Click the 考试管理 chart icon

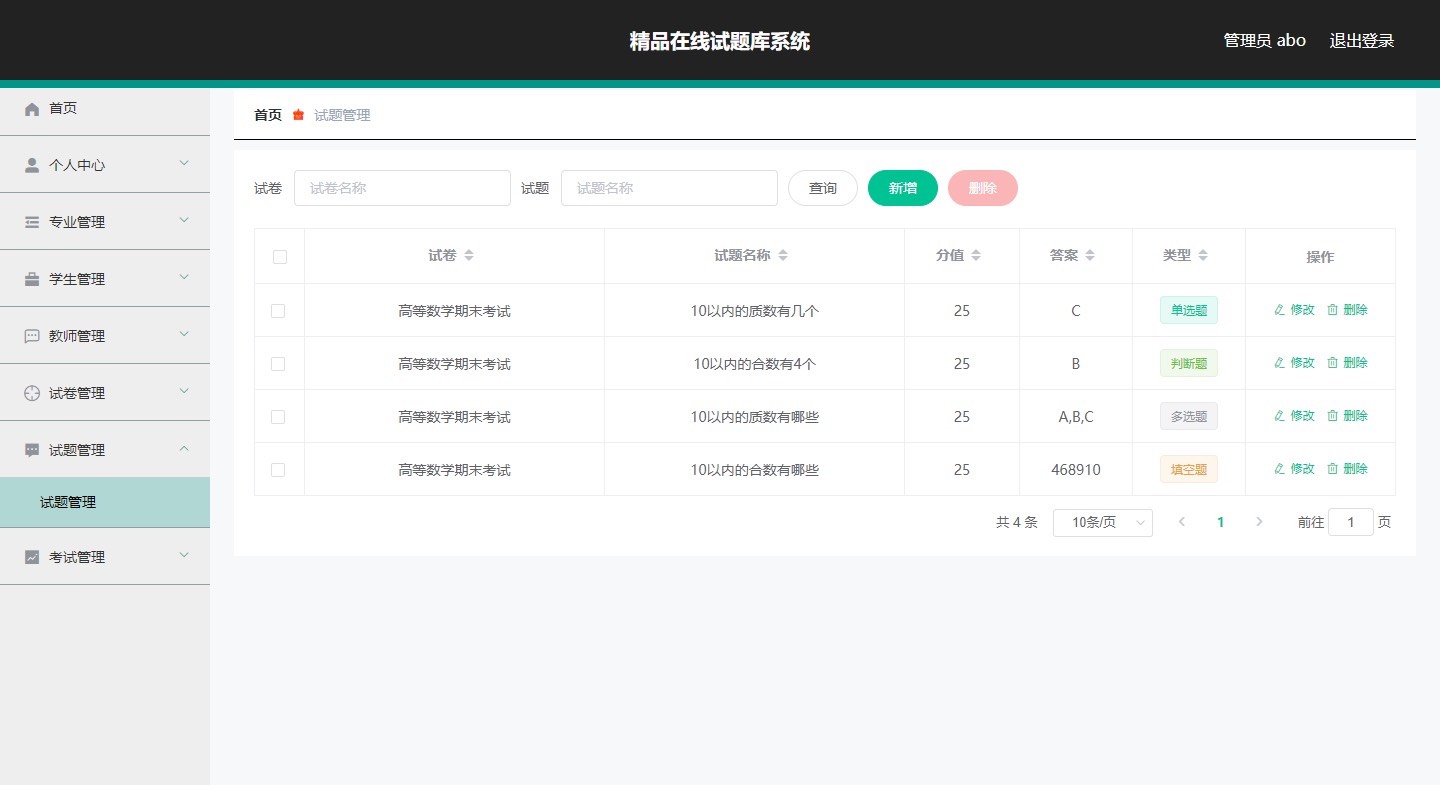pyautogui.click(x=32, y=558)
